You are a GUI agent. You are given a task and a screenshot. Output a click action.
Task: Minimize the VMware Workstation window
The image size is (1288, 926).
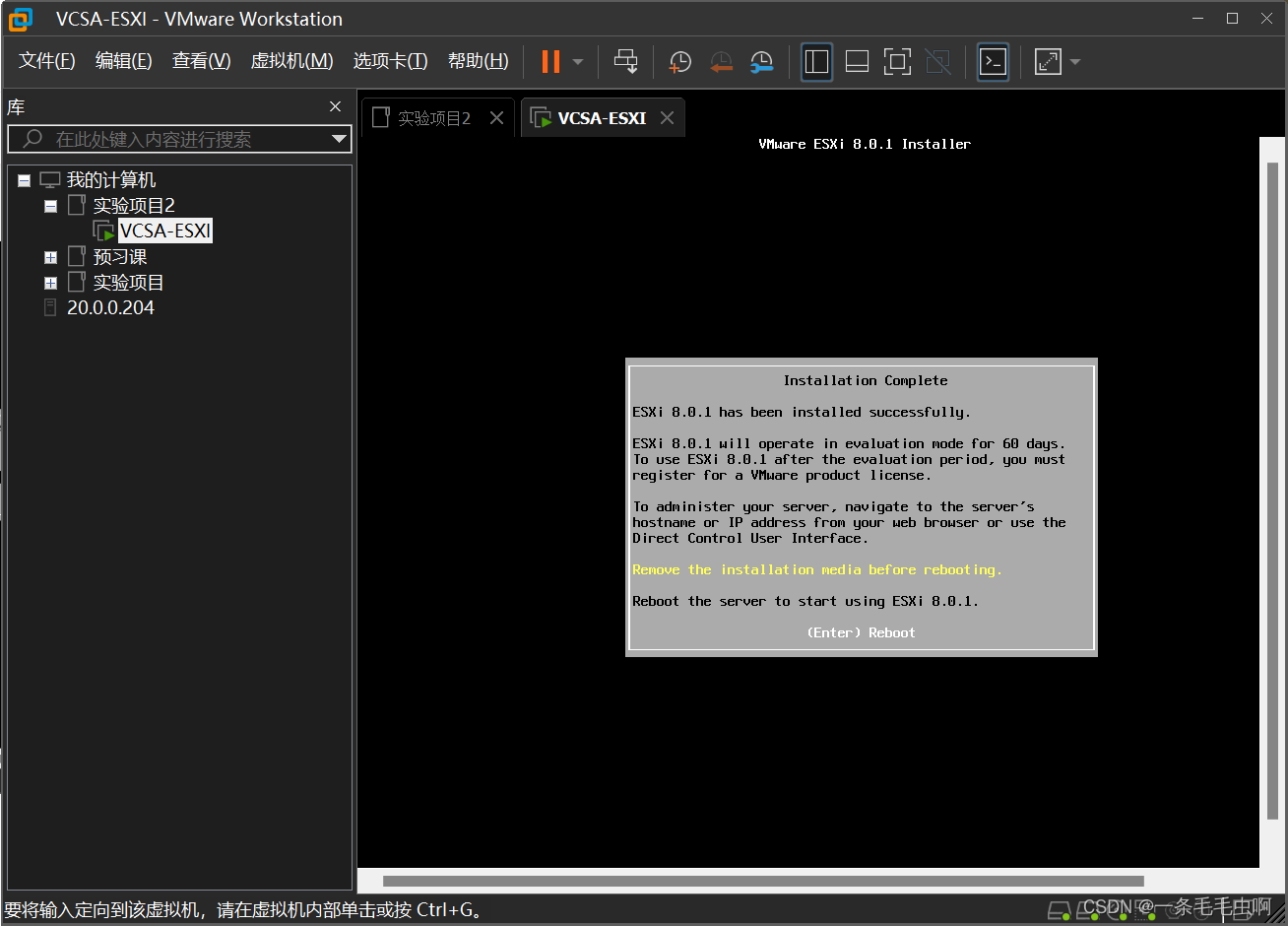tap(1198, 19)
